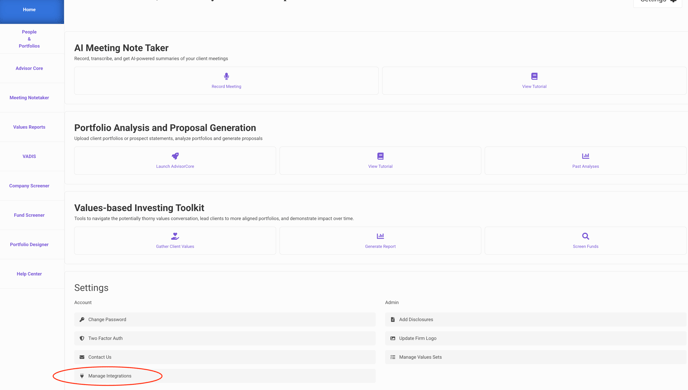Select Change Password in Account settings
The width and height of the screenshot is (688, 390).
click(225, 319)
